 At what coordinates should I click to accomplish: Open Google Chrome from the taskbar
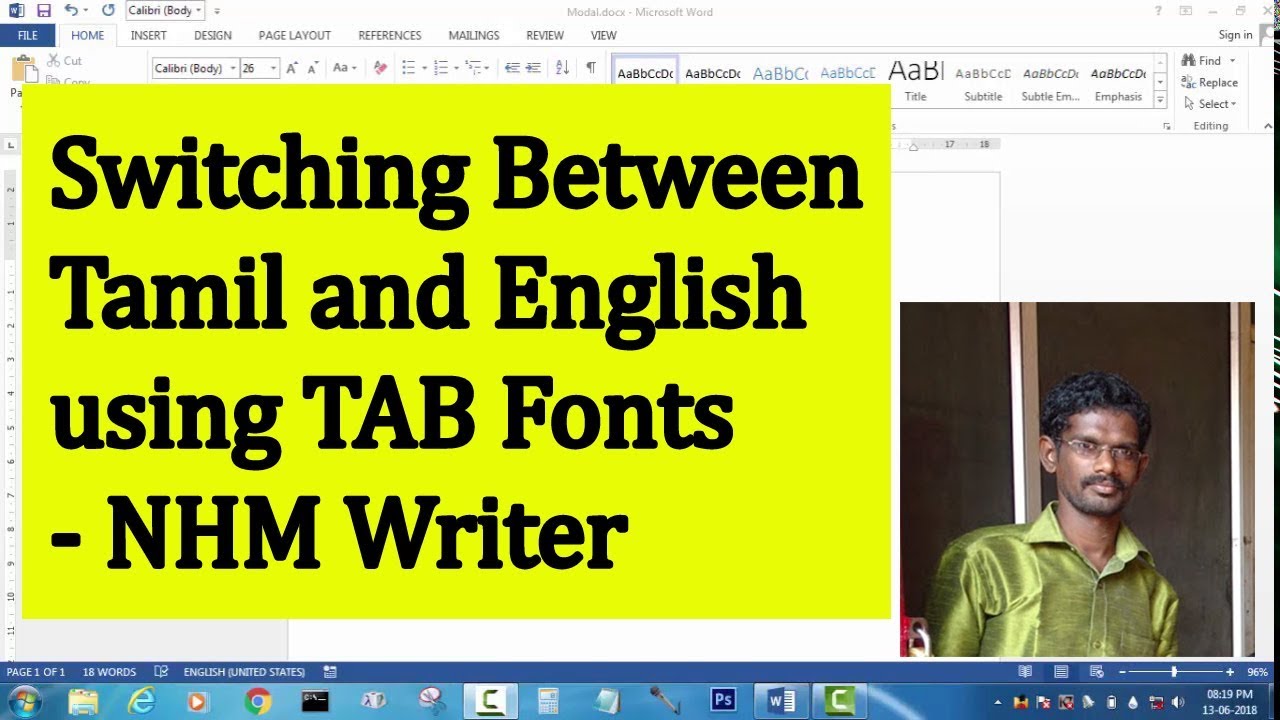[x=257, y=701]
